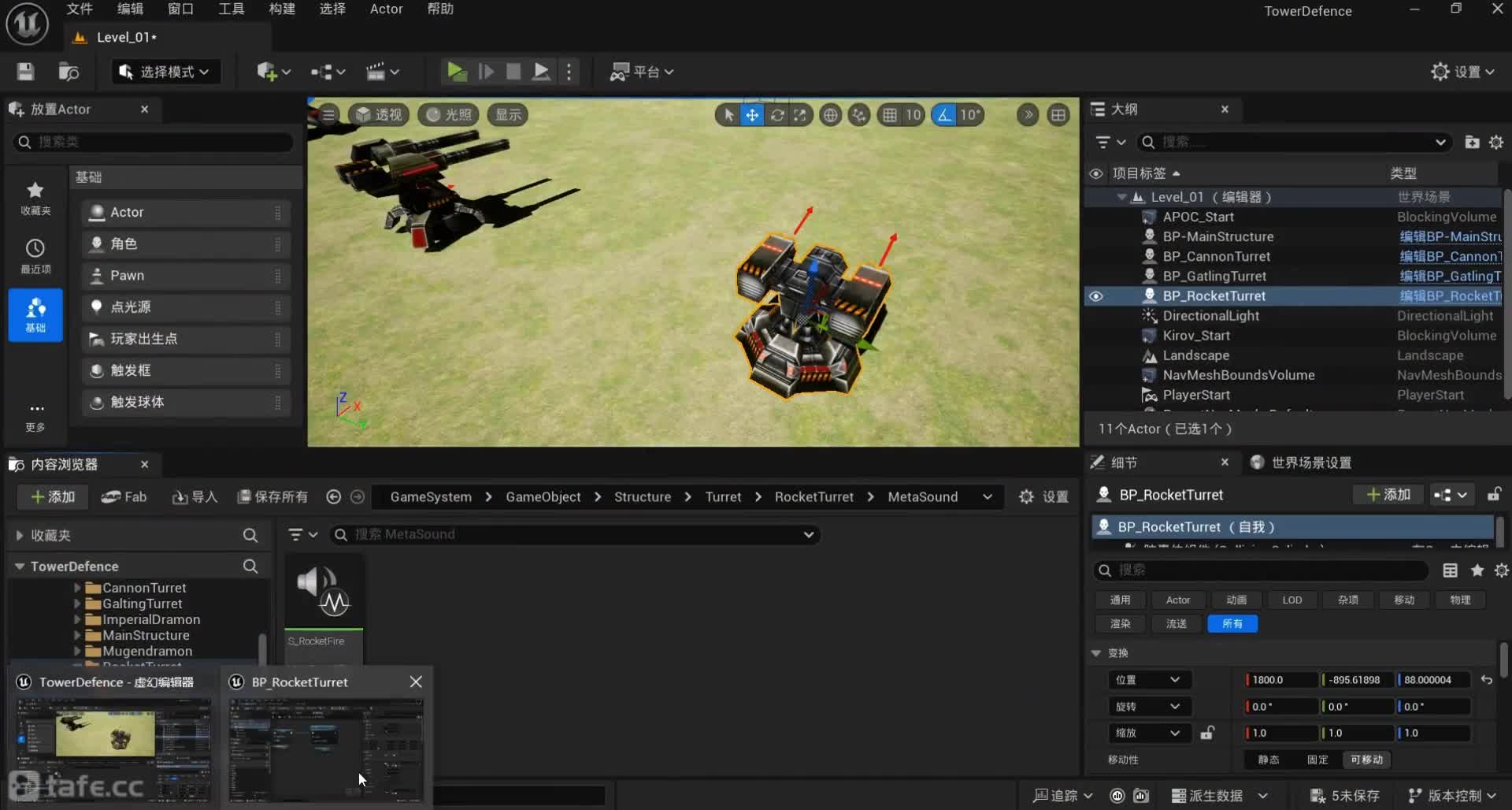Open the 选择模式 mode dropdown

[x=165, y=72]
